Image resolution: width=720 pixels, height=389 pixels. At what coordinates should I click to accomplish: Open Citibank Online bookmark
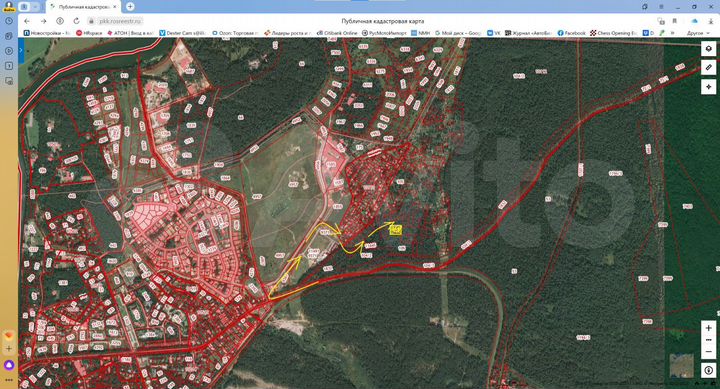337,33
